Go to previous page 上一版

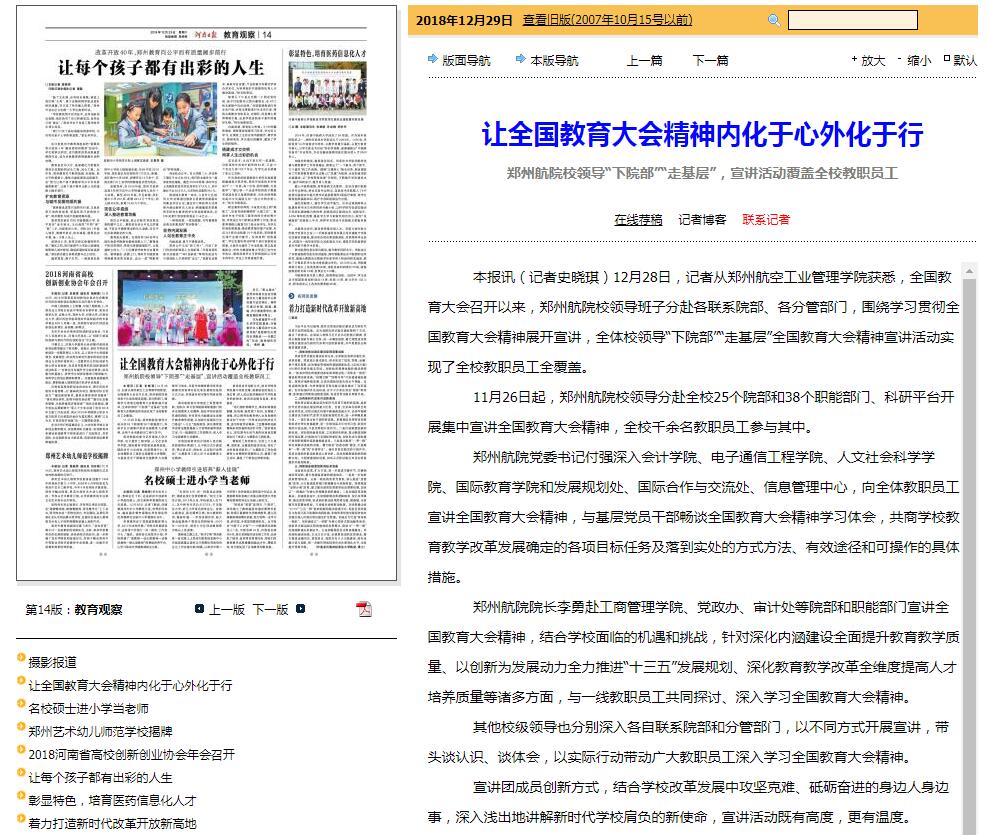[x=227, y=609]
